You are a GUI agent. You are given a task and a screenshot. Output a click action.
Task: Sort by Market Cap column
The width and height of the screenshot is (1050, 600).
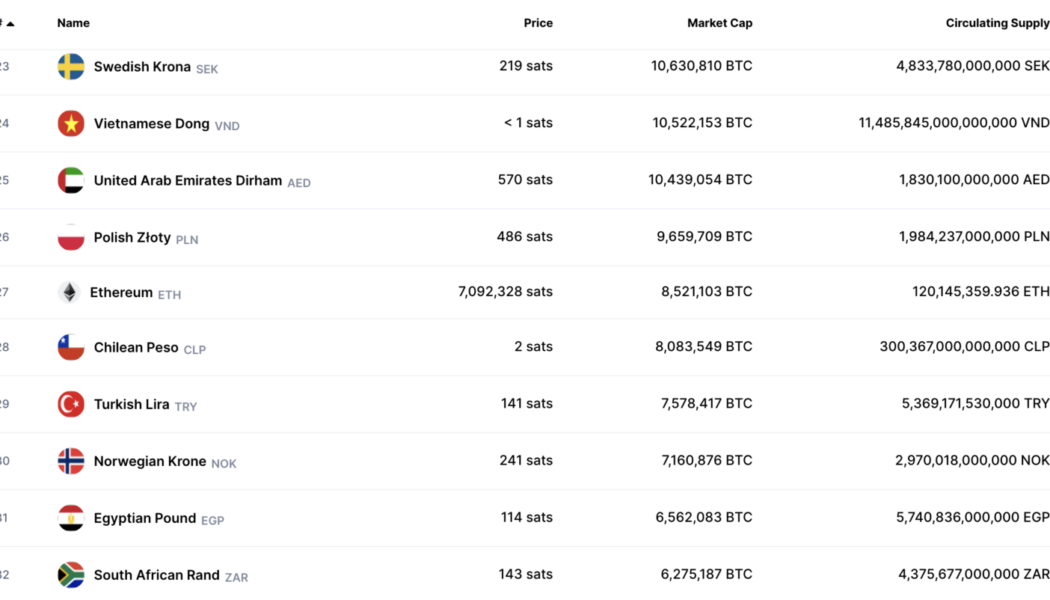pyautogui.click(x=719, y=22)
